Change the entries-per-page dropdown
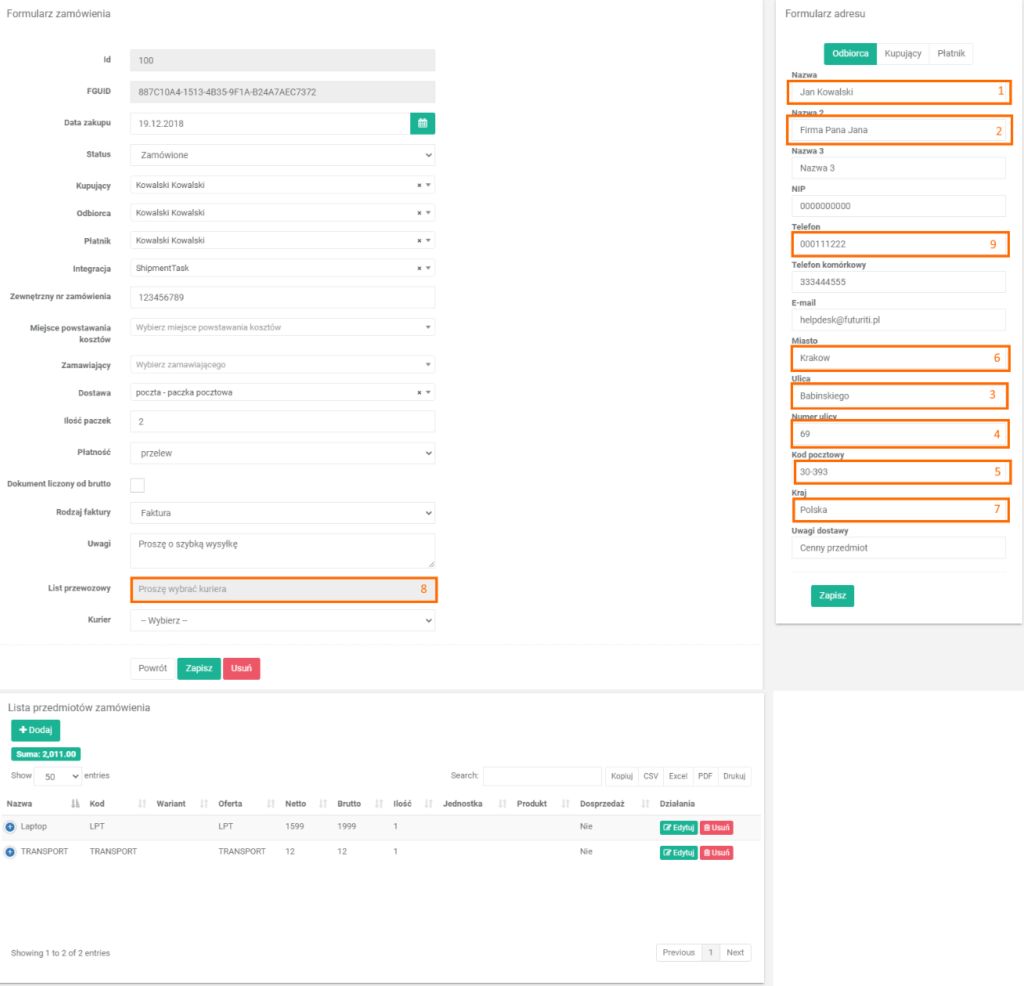Viewport: 1024px width, 986px height. 59,776
